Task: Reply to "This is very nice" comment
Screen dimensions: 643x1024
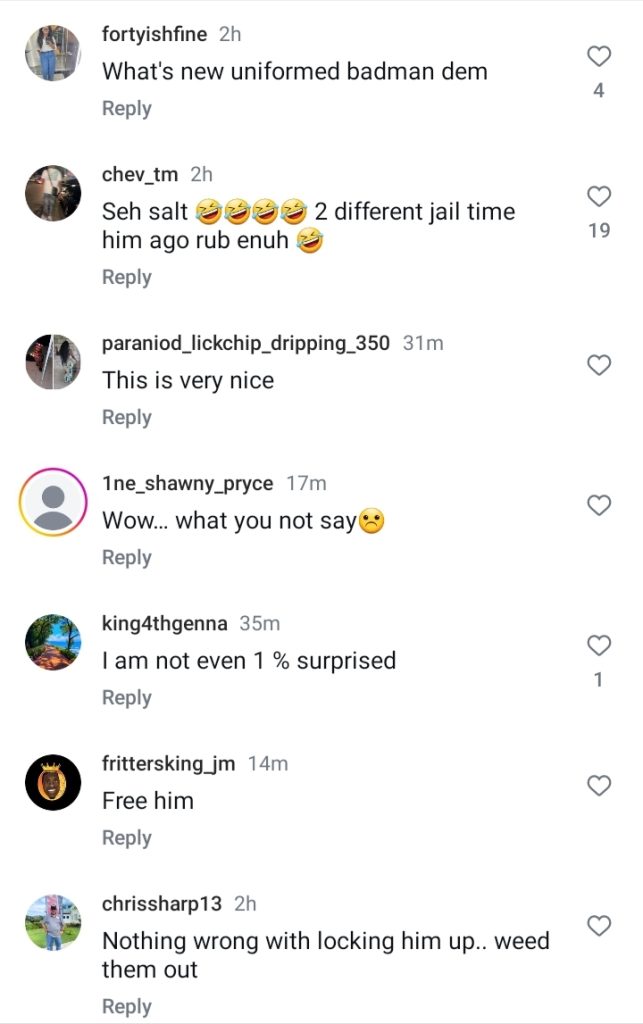Action: click(126, 417)
